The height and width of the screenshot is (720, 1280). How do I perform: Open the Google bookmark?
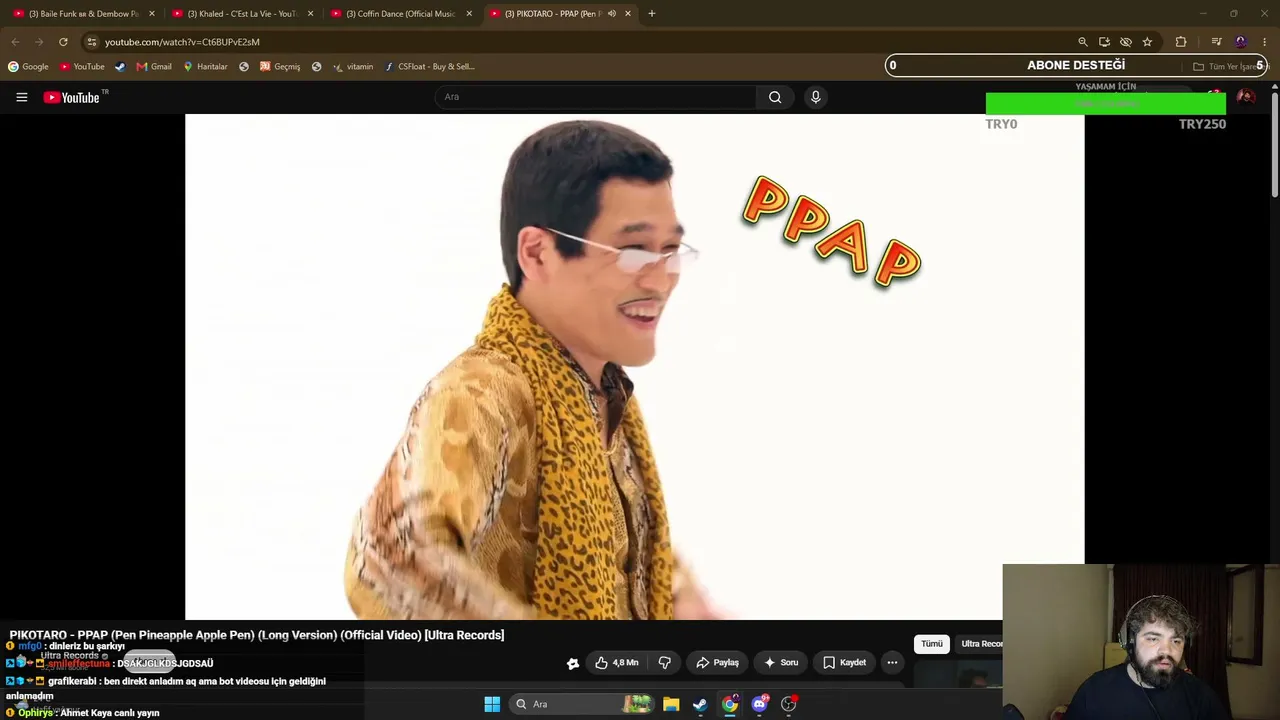point(28,67)
